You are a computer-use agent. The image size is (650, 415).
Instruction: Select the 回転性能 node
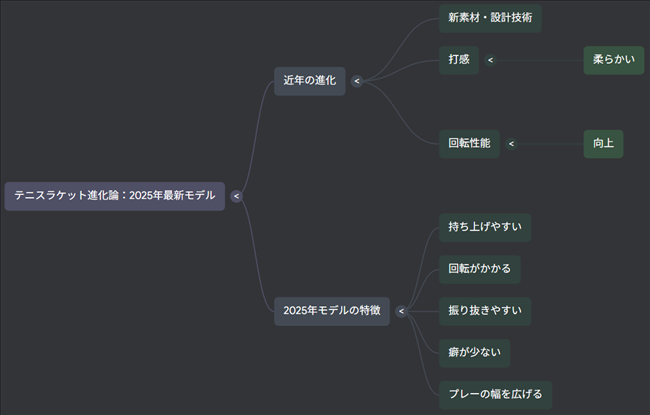pyautogui.click(x=469, y=144)
